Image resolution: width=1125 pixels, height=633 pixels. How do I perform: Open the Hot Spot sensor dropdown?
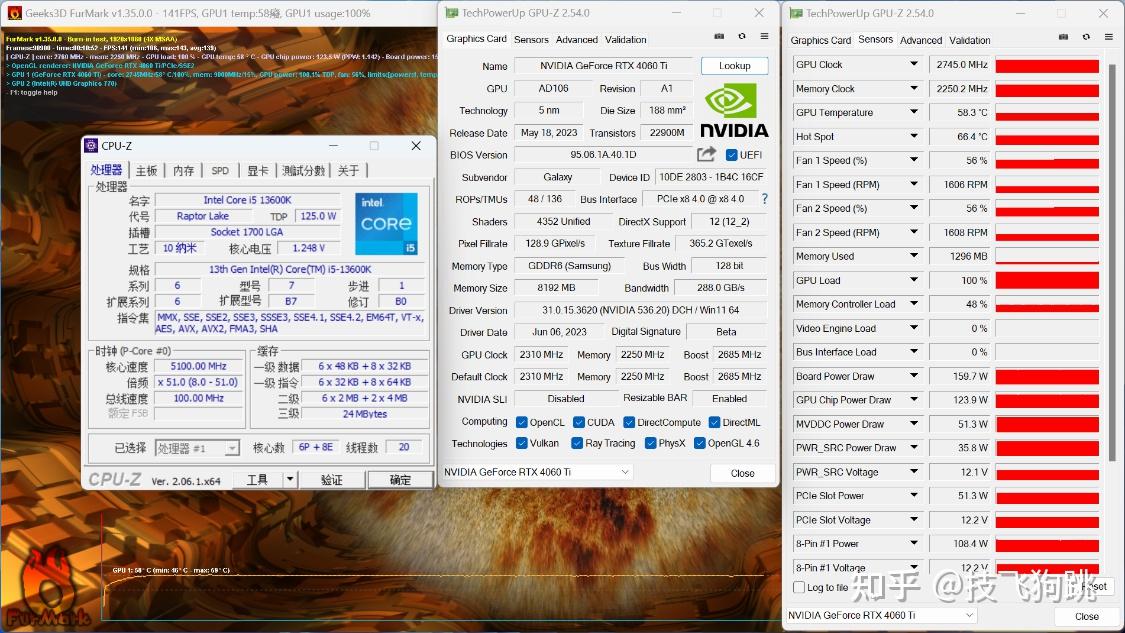[x=913, y=136]
